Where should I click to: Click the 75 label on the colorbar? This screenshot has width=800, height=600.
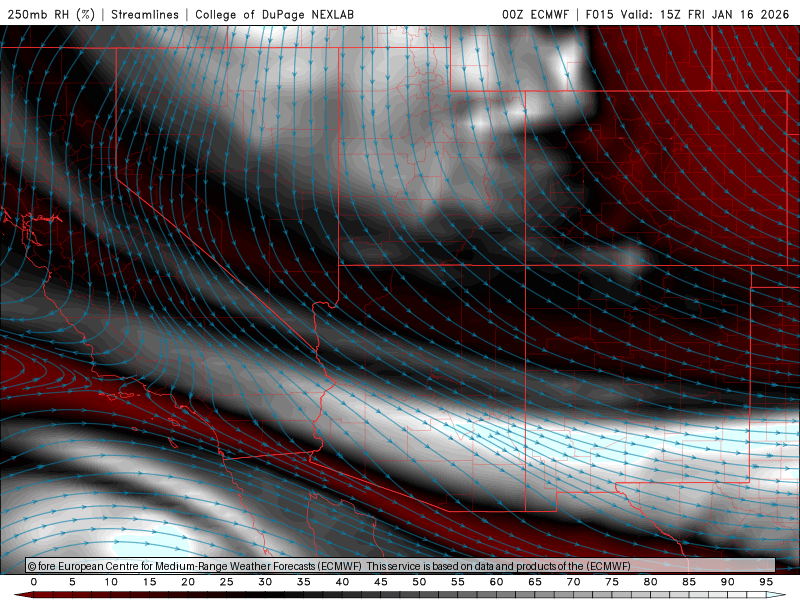[x=612, y=582]
